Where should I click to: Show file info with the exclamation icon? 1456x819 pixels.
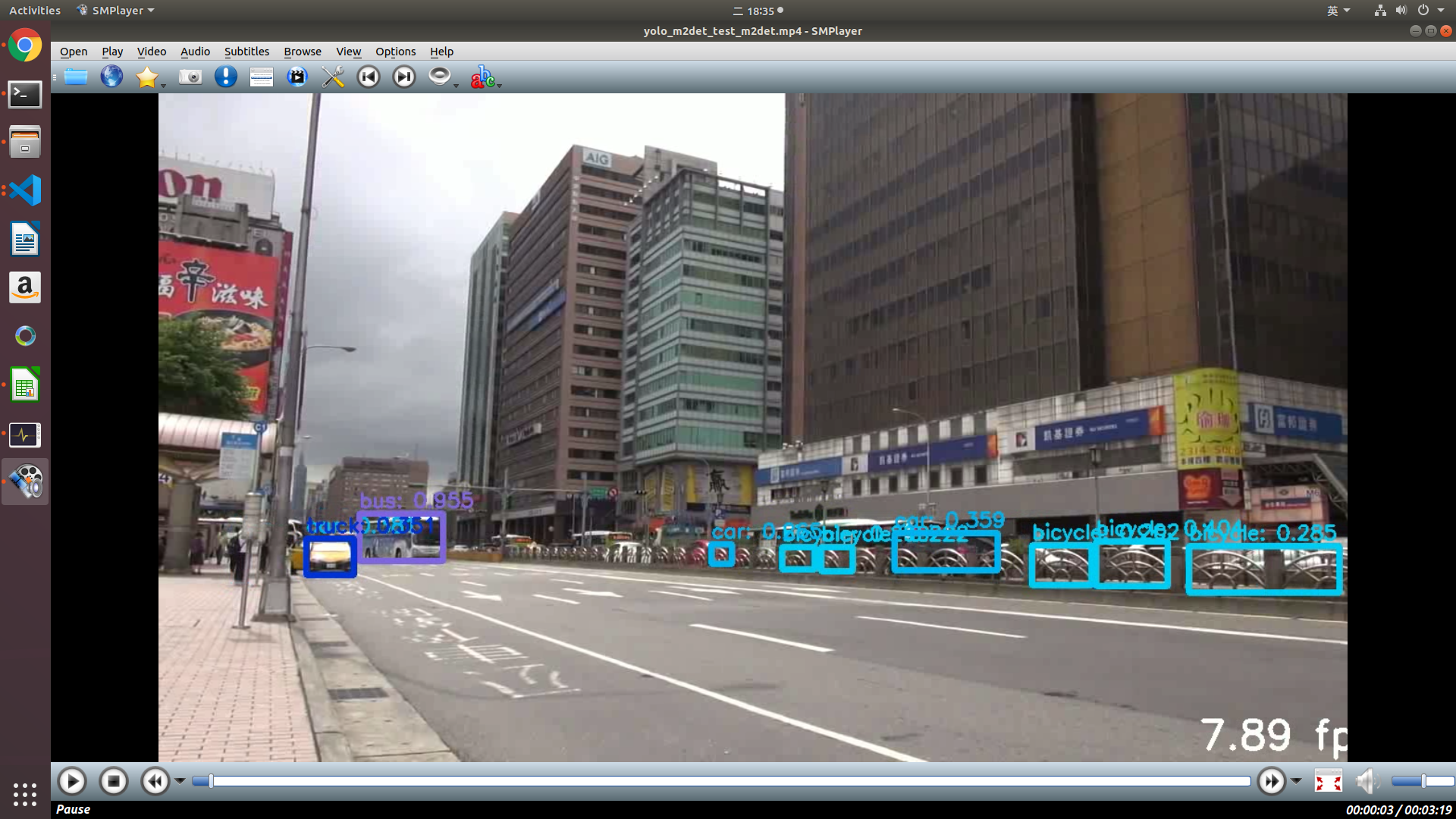coord(225,77)
